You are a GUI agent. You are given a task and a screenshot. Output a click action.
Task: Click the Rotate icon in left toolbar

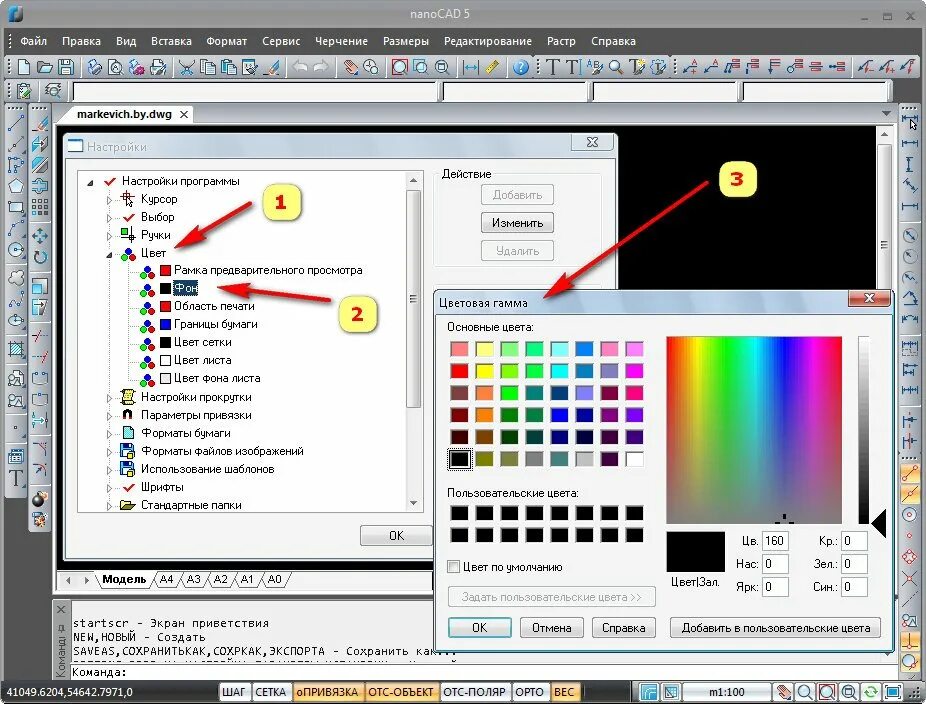[x=40, y=257]
